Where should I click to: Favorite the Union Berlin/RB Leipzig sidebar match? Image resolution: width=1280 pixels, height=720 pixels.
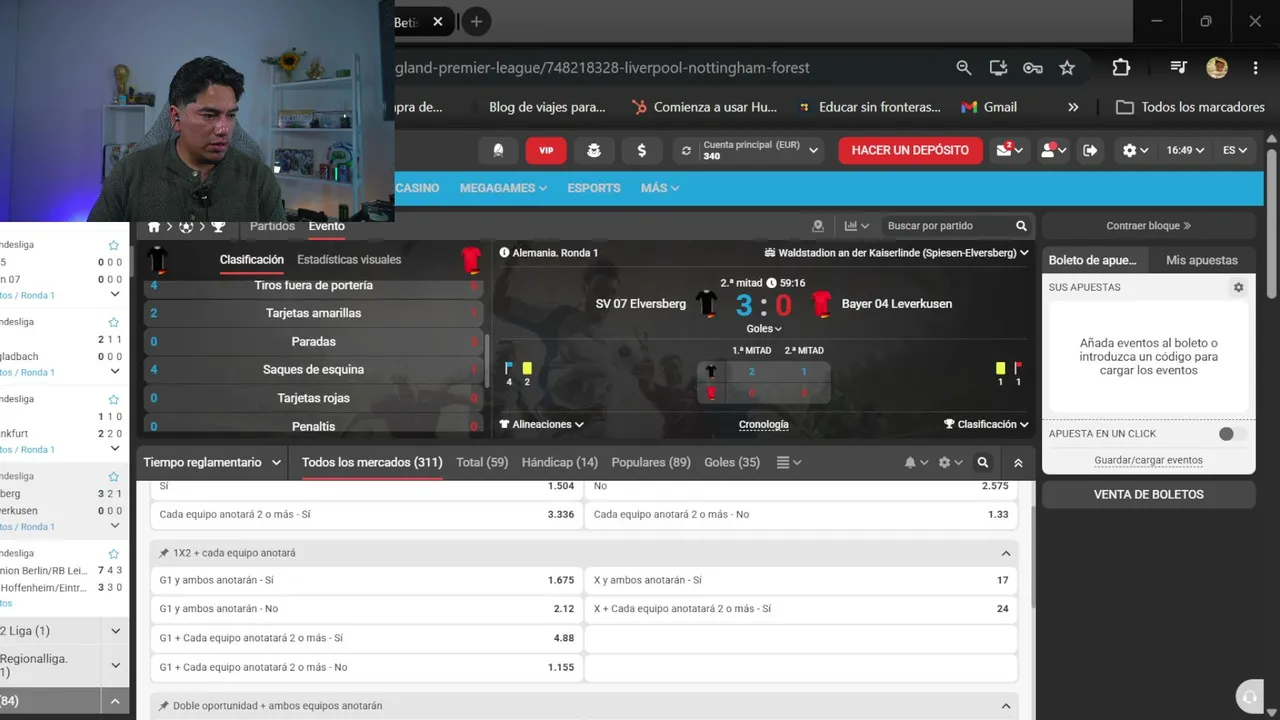point(114,554)
